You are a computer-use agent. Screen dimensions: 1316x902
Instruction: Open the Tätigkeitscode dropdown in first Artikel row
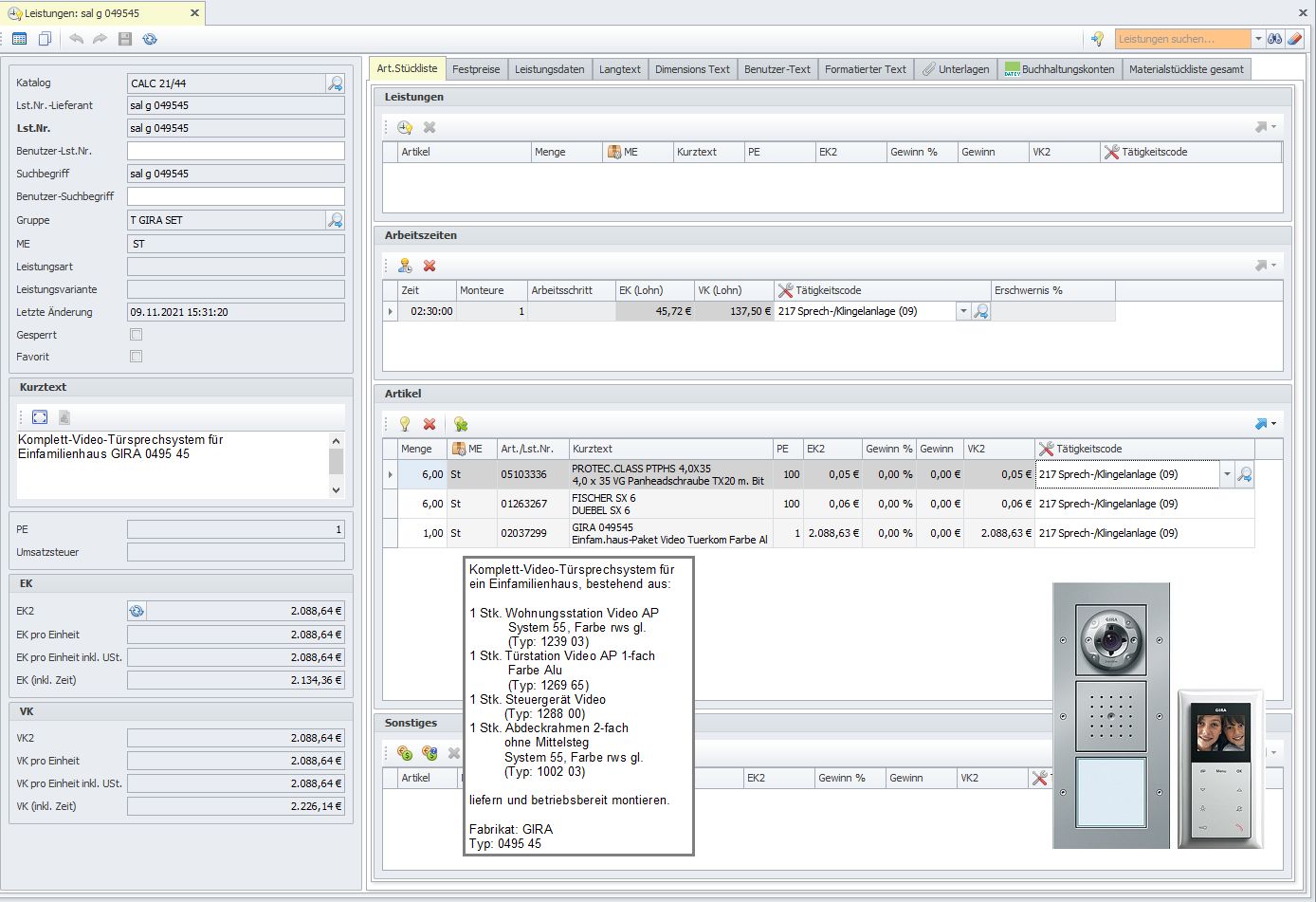pos(1227,474)
